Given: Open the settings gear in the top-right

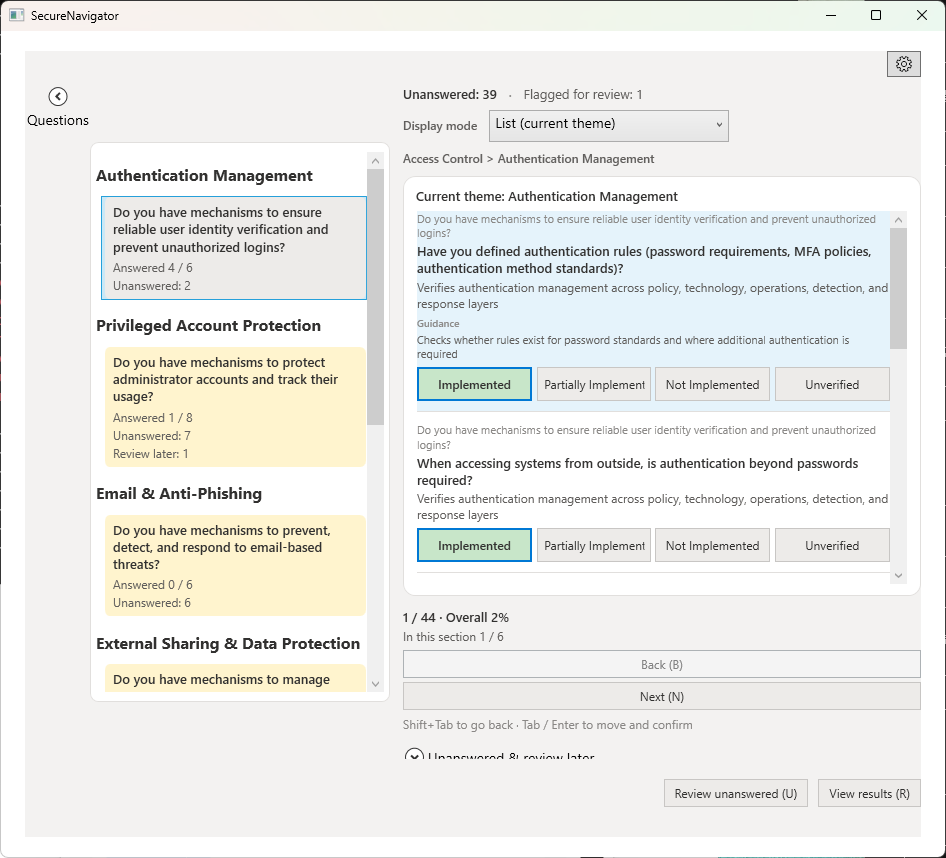Looking at the screenshot, I should [x=903, y=63].
